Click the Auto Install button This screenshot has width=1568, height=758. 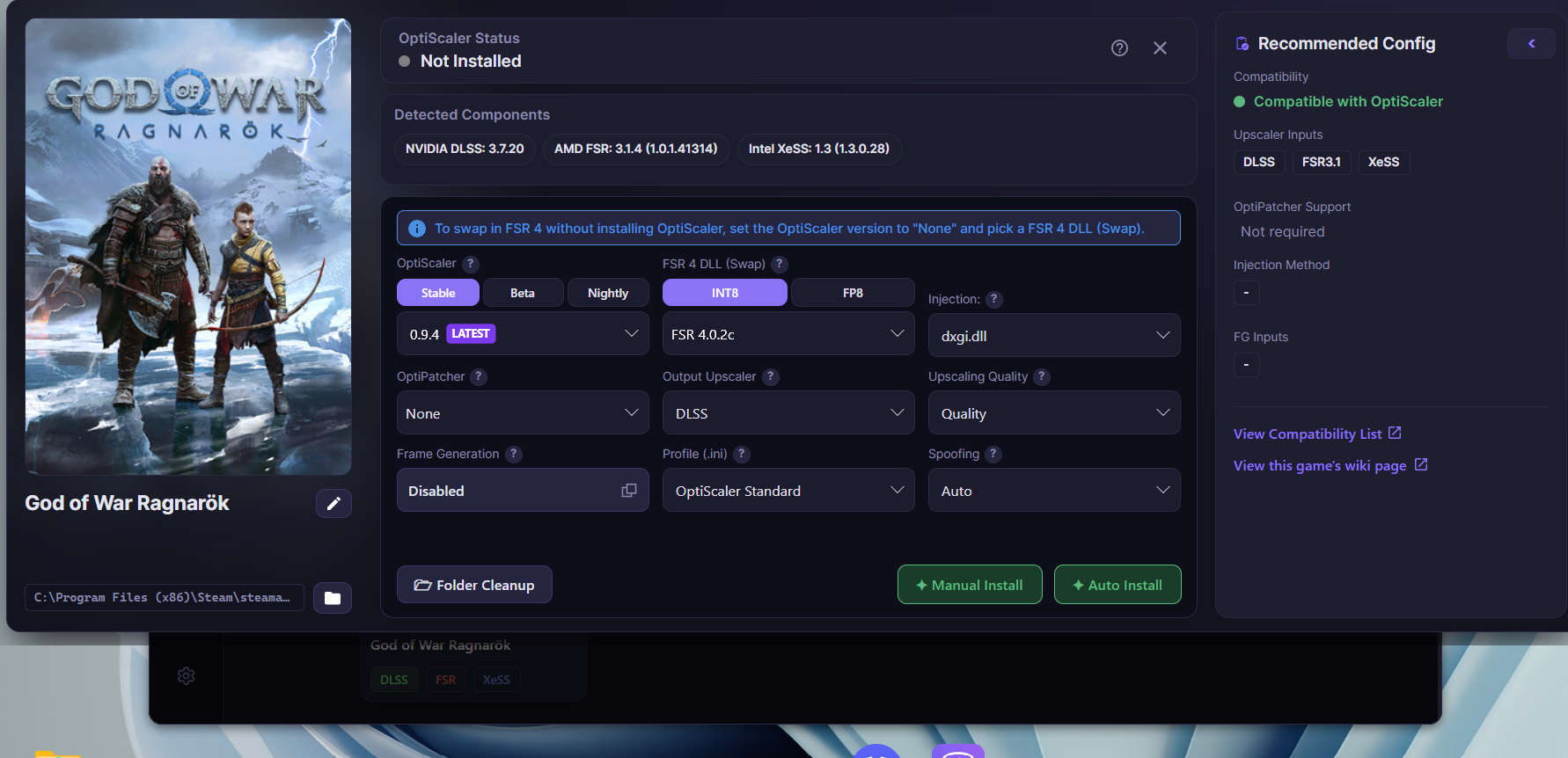pos(1117,585)
